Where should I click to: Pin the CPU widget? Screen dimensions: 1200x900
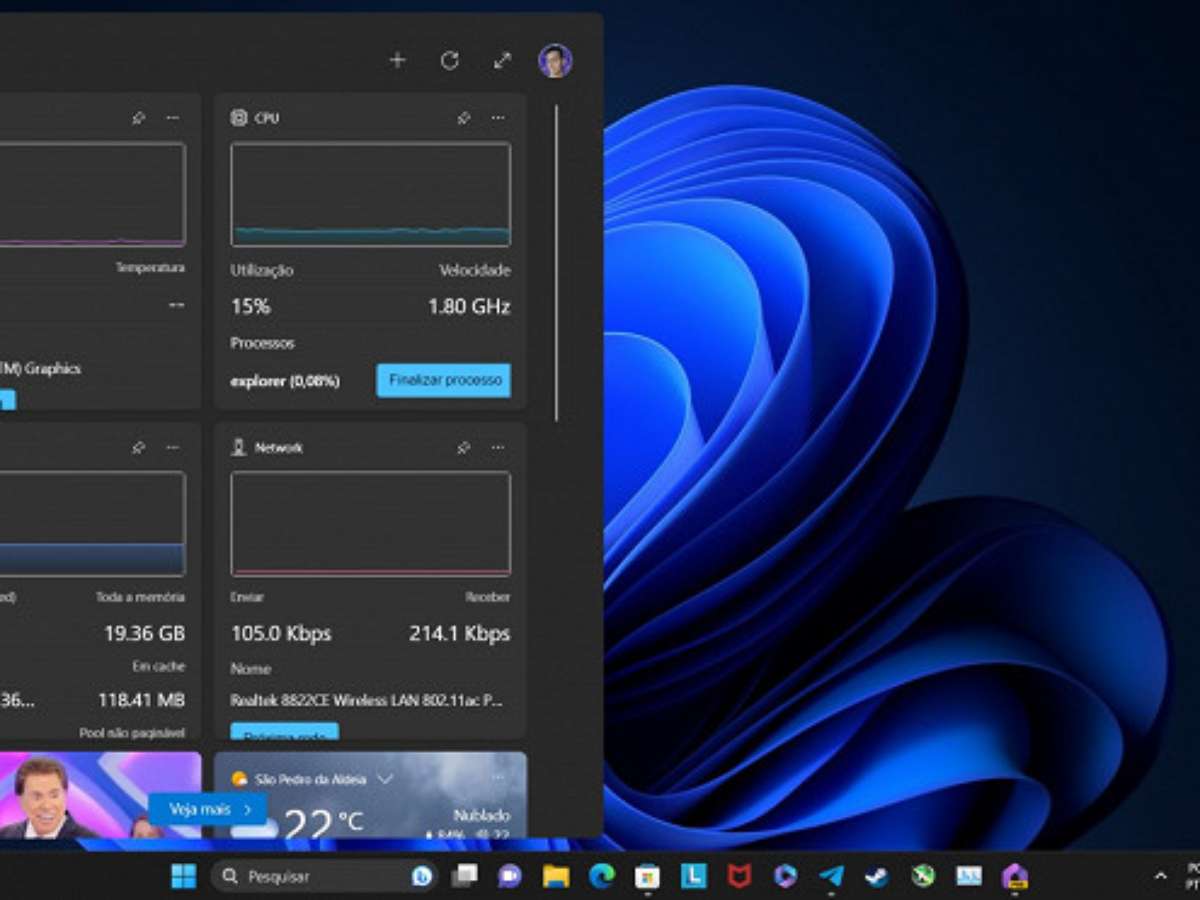click(464, 118)
